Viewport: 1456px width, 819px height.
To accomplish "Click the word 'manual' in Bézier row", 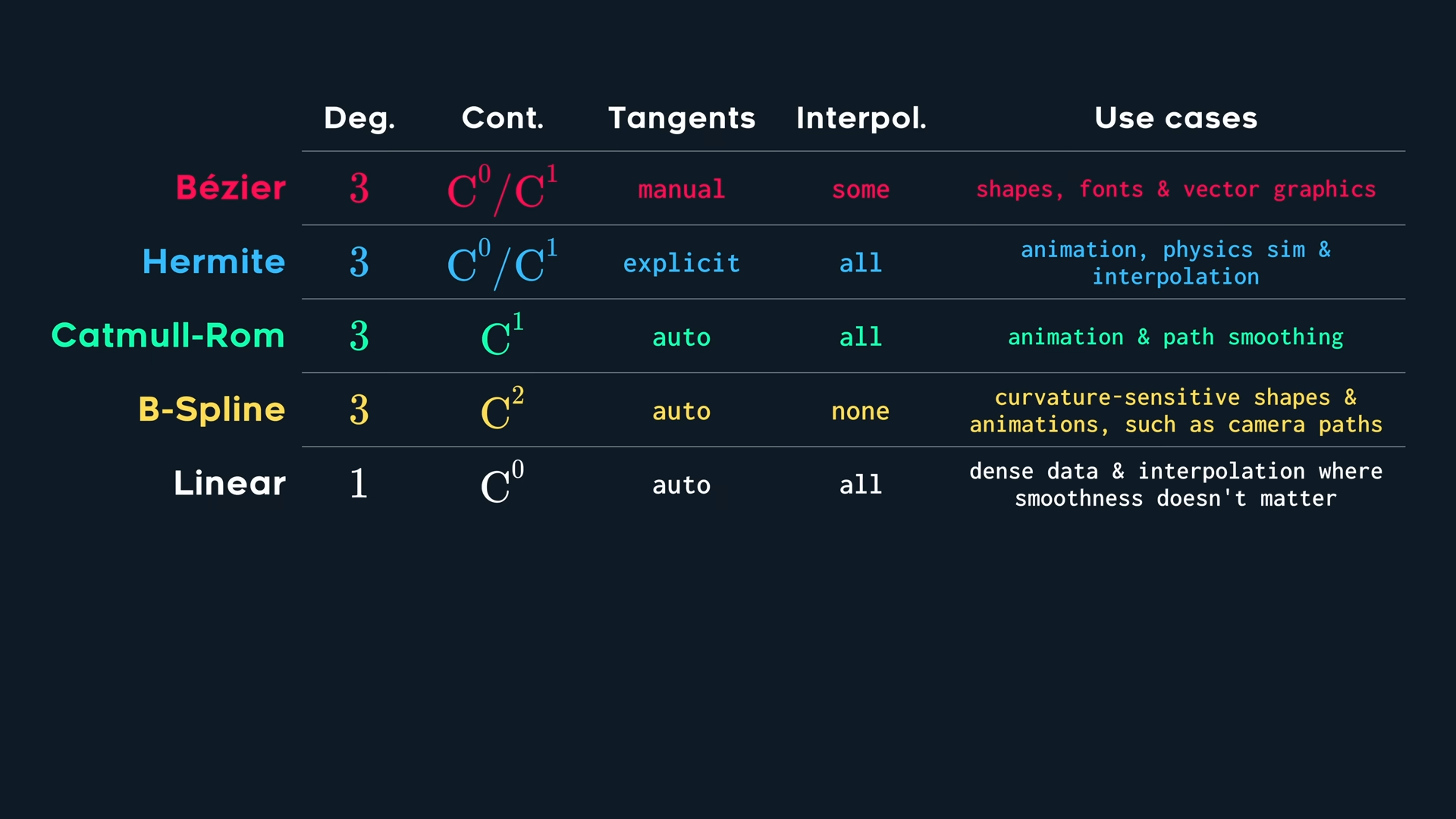I will pos(681,189).
